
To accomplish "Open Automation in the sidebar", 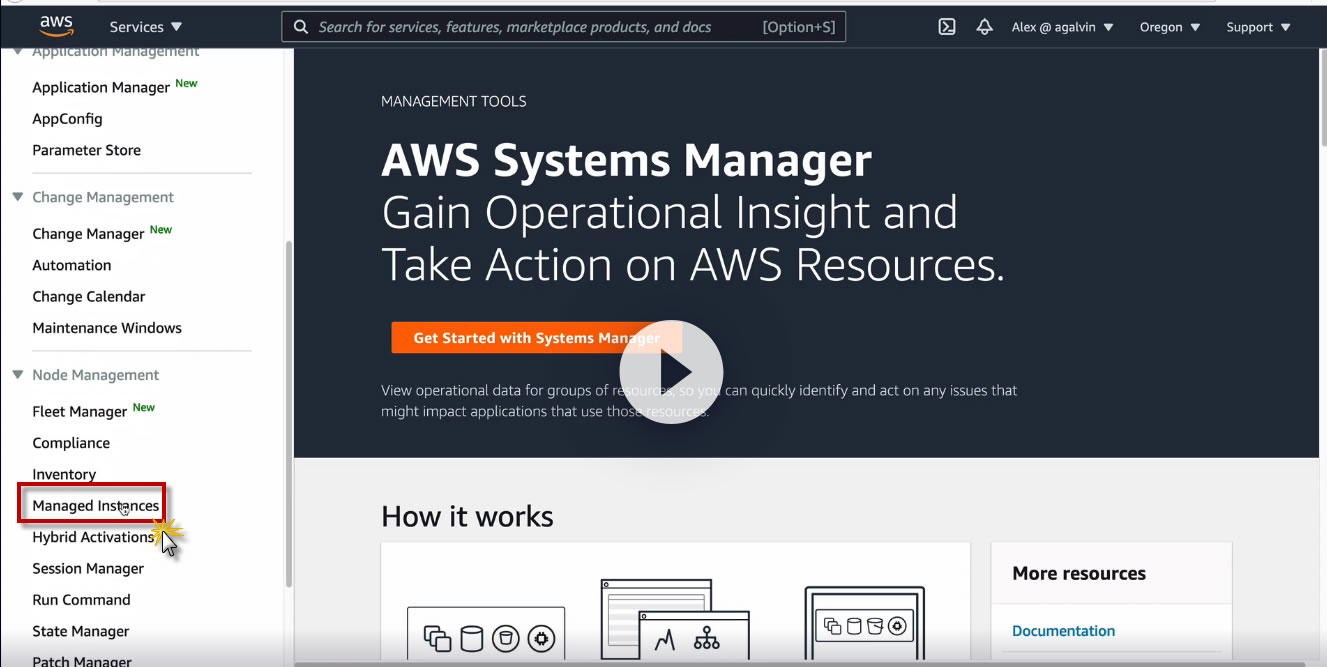I will (x=72, y=265).
